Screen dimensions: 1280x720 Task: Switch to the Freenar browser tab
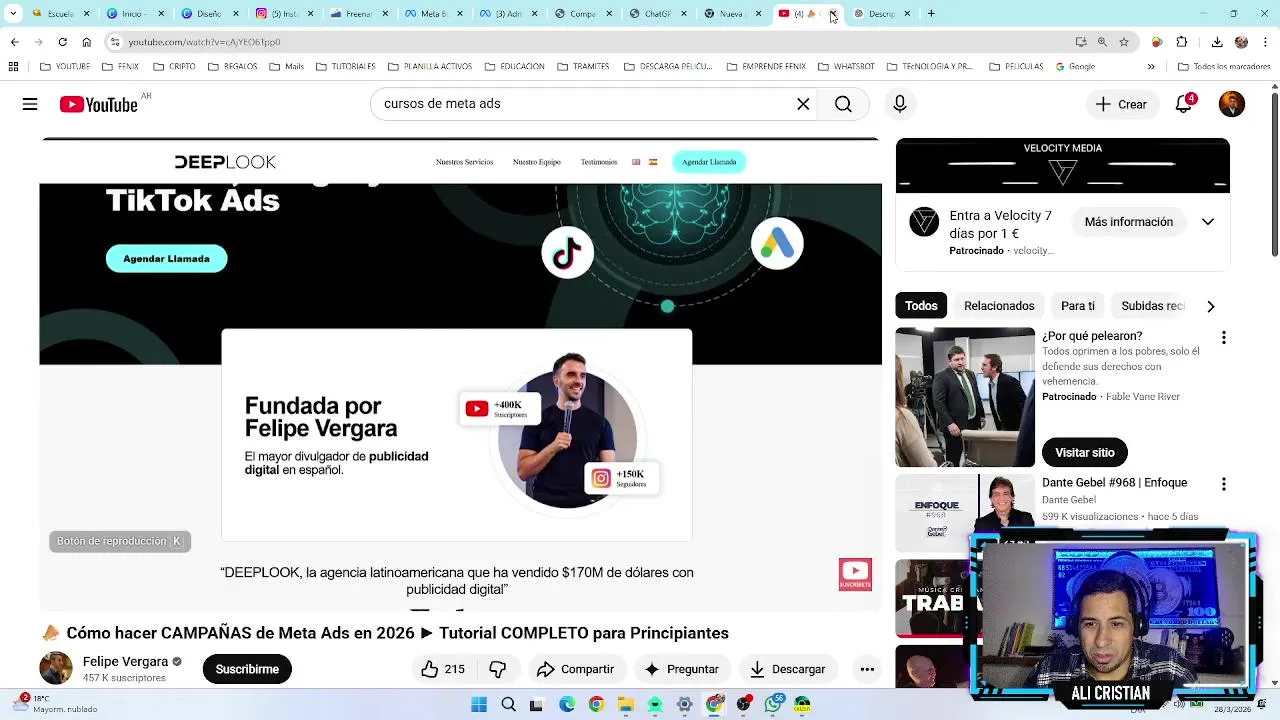tap(358, 14)
